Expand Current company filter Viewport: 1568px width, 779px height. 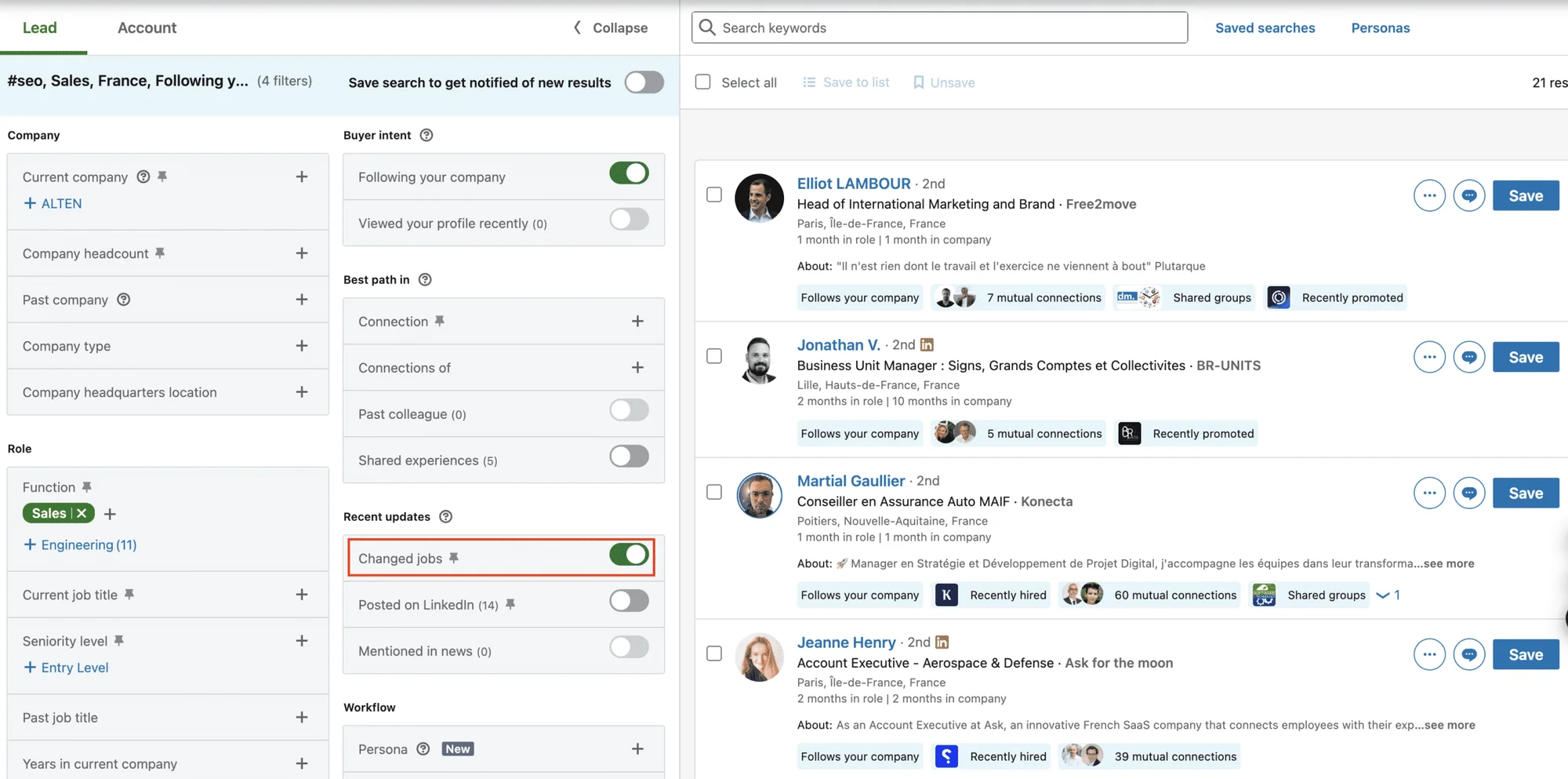[302, 177]
